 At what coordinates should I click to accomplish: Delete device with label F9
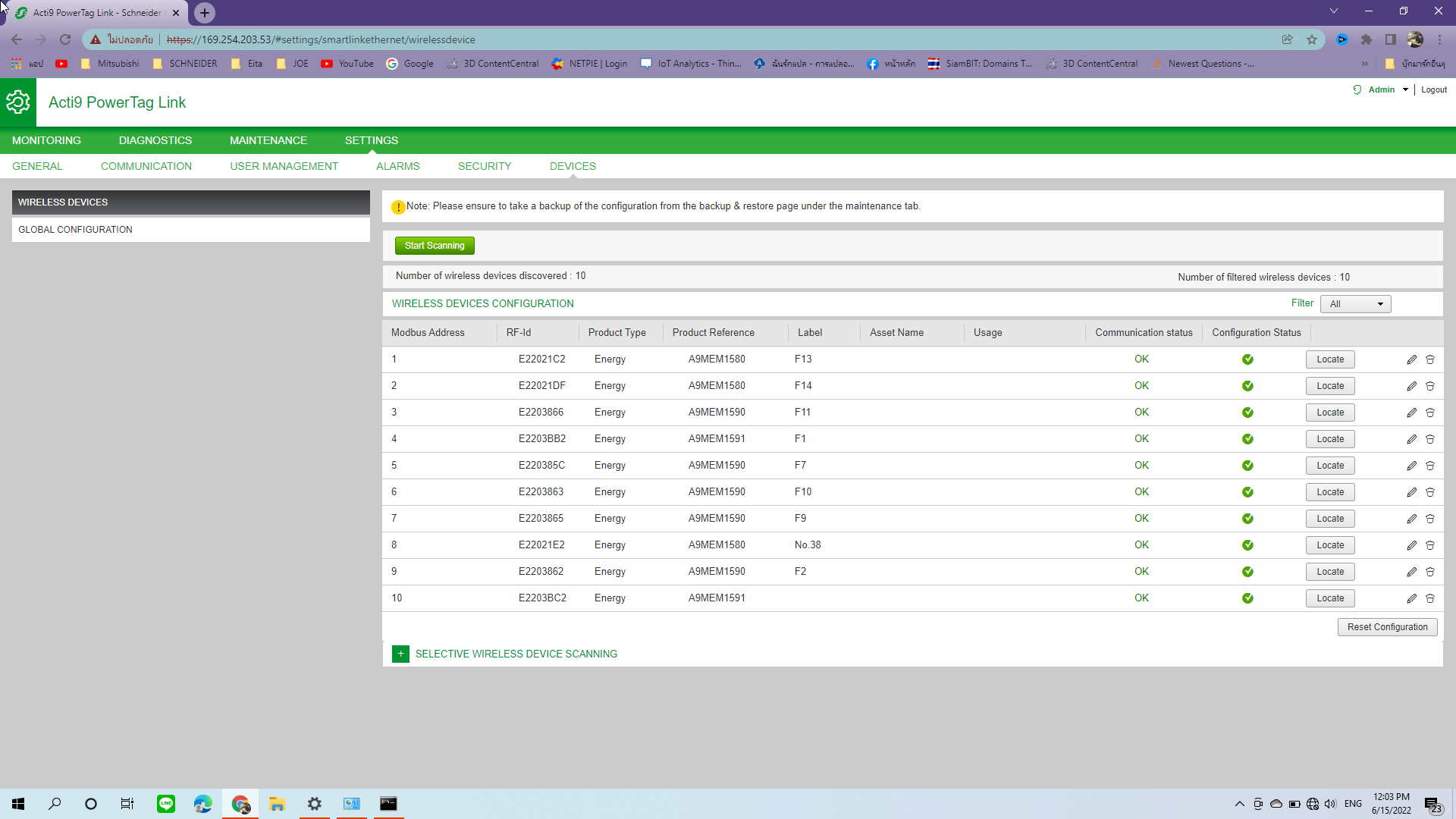tap(1430, 519)
